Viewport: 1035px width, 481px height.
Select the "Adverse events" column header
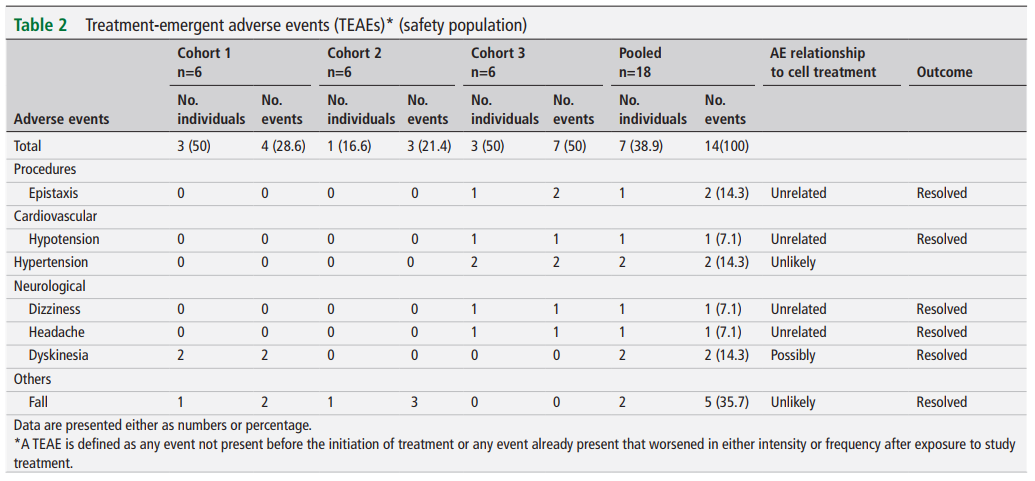click(62, 119)
